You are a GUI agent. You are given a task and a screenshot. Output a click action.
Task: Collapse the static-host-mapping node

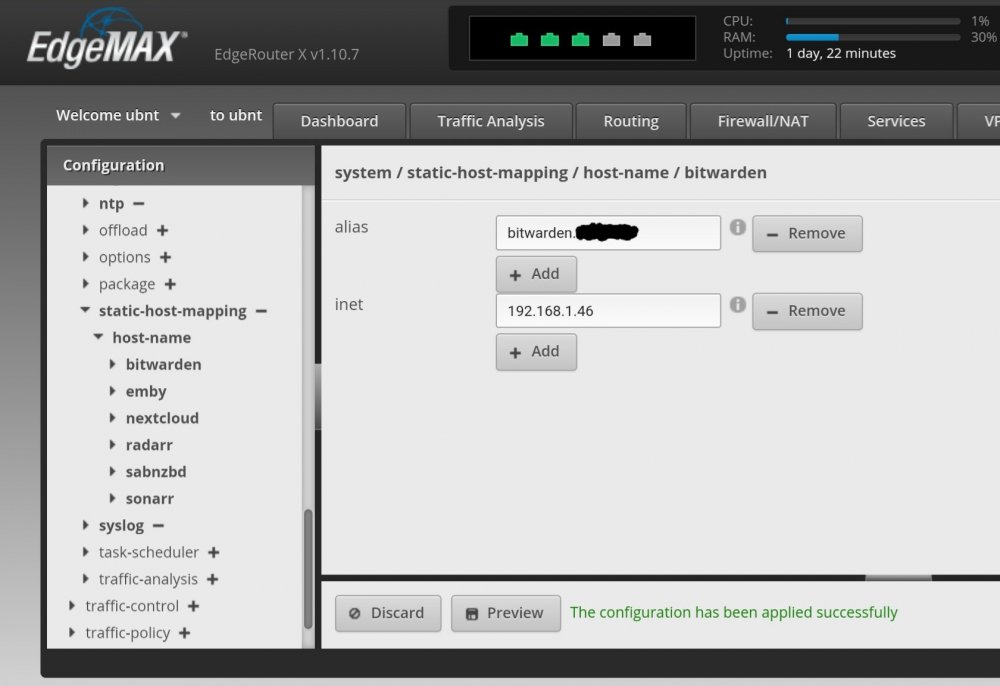point(85,310)
